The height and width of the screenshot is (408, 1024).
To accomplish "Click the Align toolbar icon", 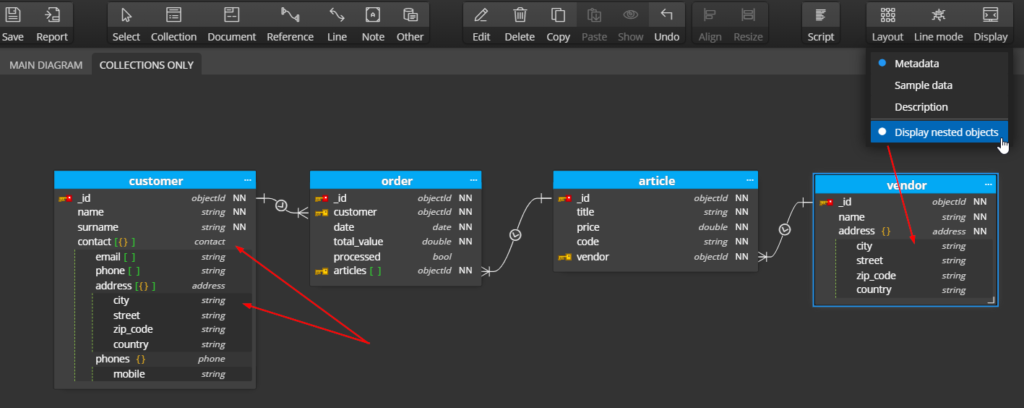I will pyautogui.click(x=710, y=14).
